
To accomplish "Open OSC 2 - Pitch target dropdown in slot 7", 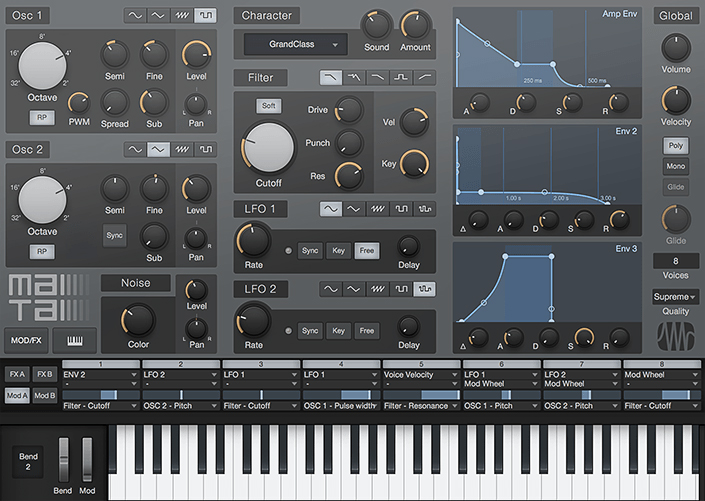I will 581,406.
